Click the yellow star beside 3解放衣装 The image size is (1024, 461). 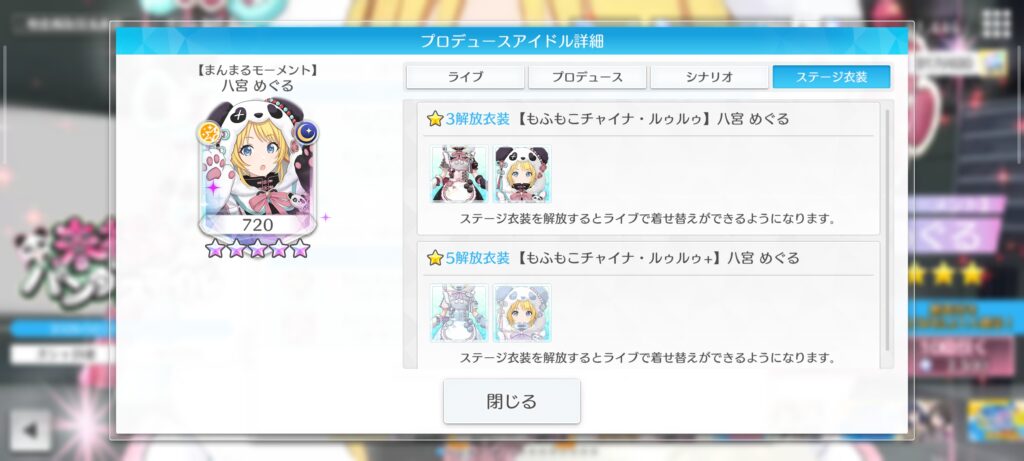pos(435,119)
